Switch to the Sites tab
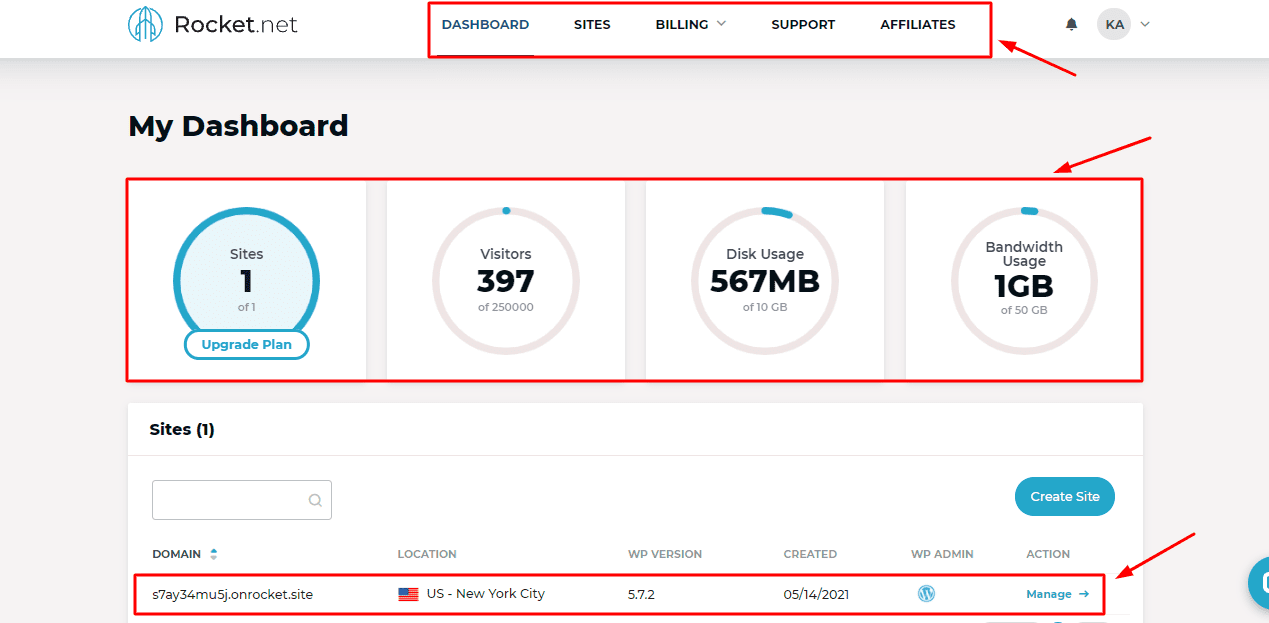The image size is (1269, 623). 592,25
